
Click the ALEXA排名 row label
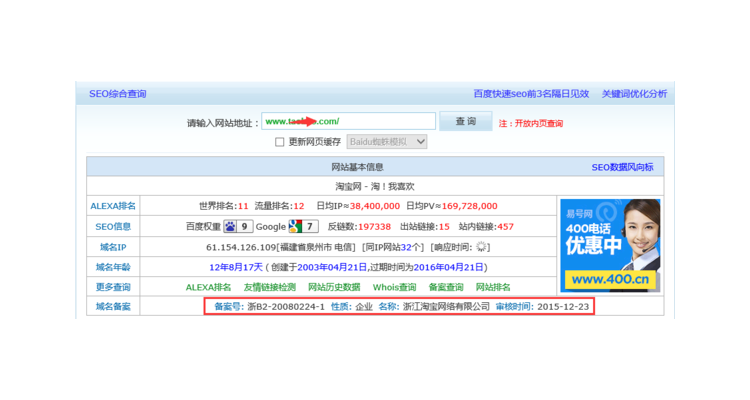pyautogui.click(x=113, y=206)
